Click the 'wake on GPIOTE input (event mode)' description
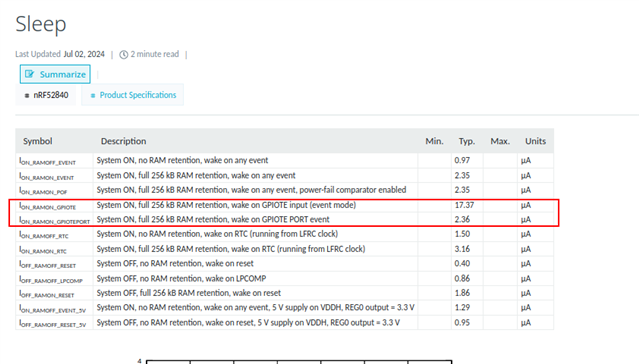The width and height of the screenshot is (639, 364). pyautogui.click(x=293, y=205)
